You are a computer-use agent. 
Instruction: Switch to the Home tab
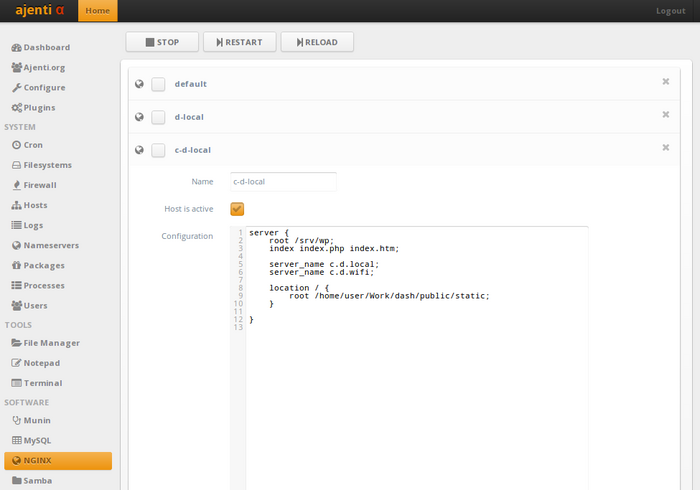(x=97, y=11)
